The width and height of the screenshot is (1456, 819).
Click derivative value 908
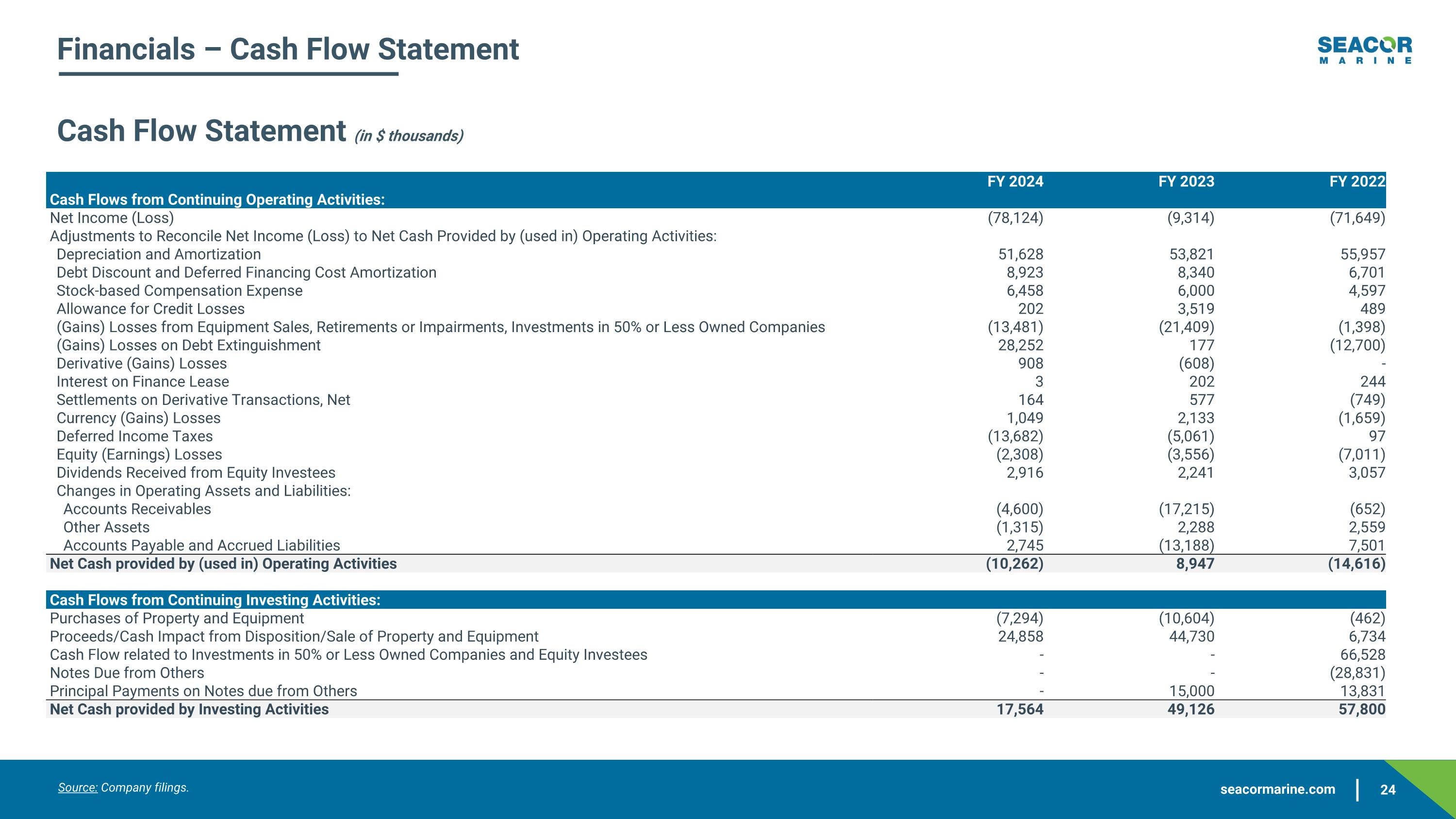(x=1031, y=364)
